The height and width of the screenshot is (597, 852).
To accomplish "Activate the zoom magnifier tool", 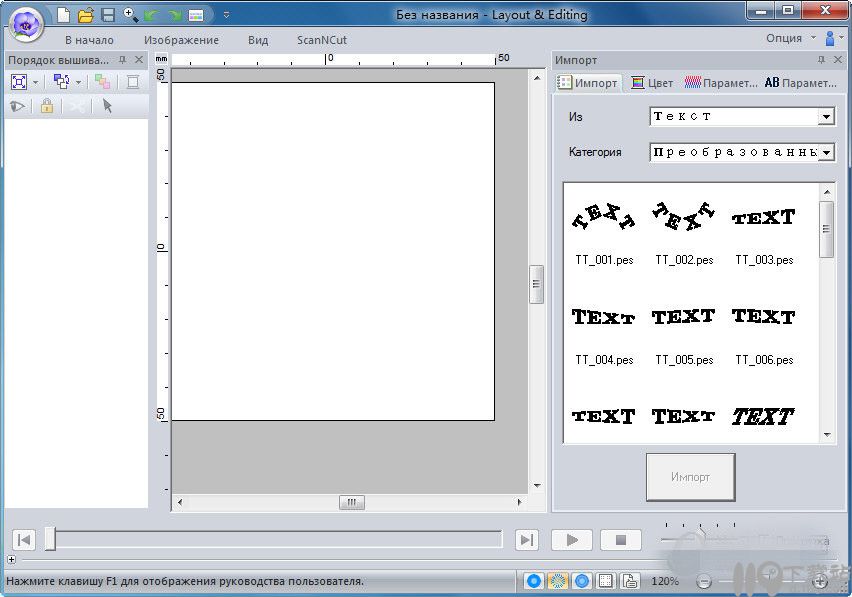I will coord(130,15).
